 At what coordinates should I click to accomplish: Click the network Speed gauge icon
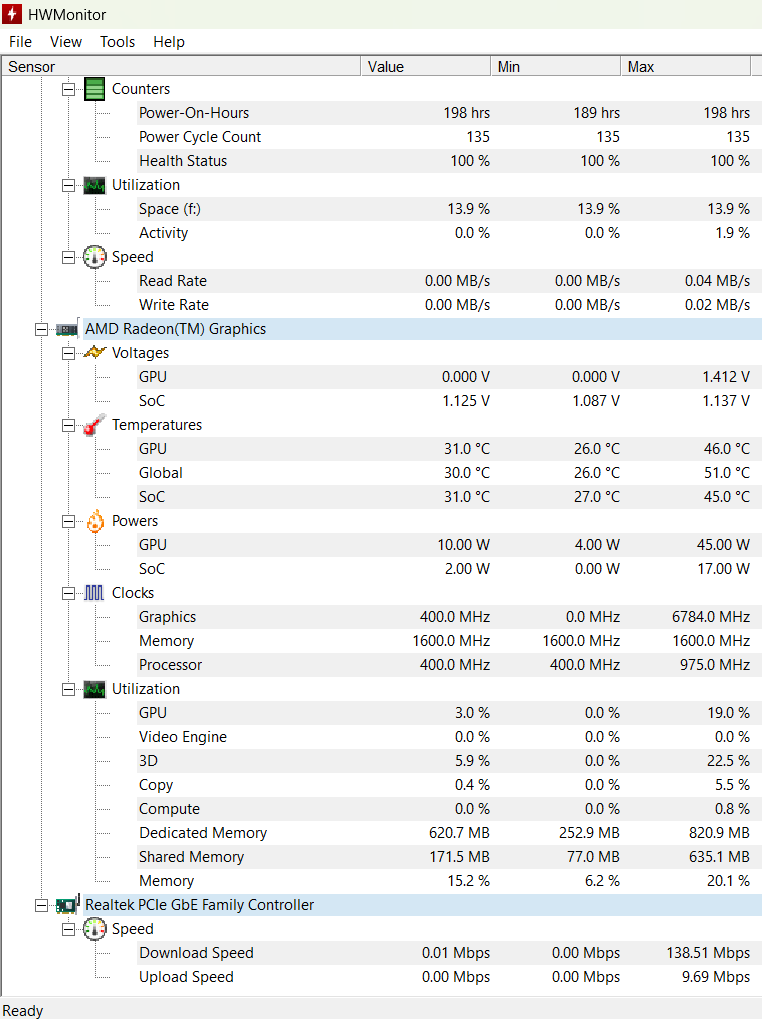[95, 929]
